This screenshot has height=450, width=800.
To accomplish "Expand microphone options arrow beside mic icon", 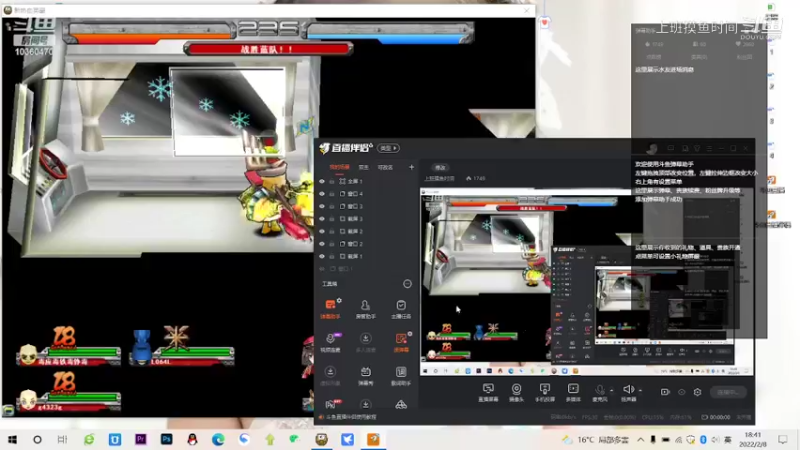I will [x=612, y=391].
